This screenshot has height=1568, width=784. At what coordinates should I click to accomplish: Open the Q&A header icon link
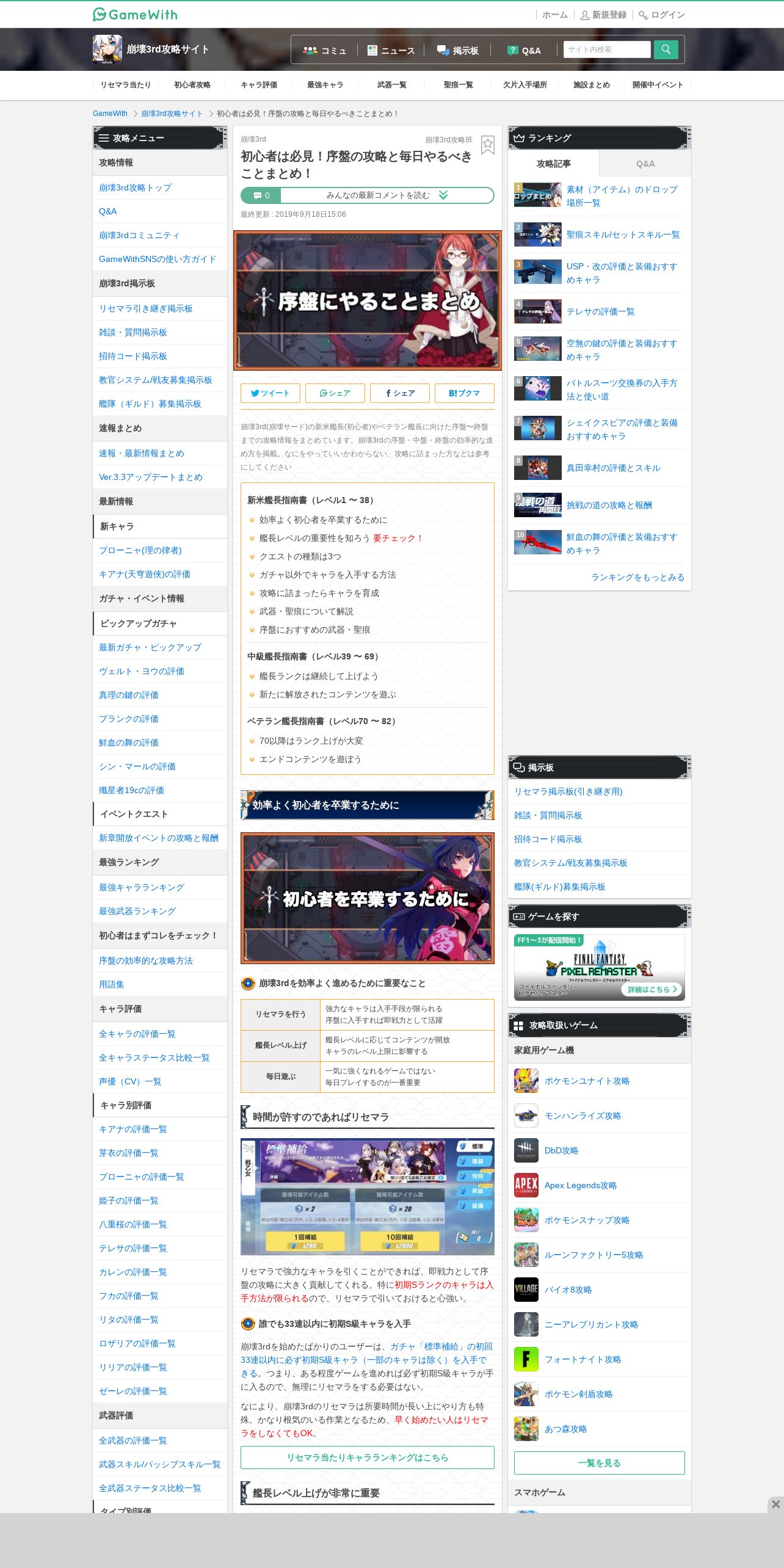click(x=524, y=50)
